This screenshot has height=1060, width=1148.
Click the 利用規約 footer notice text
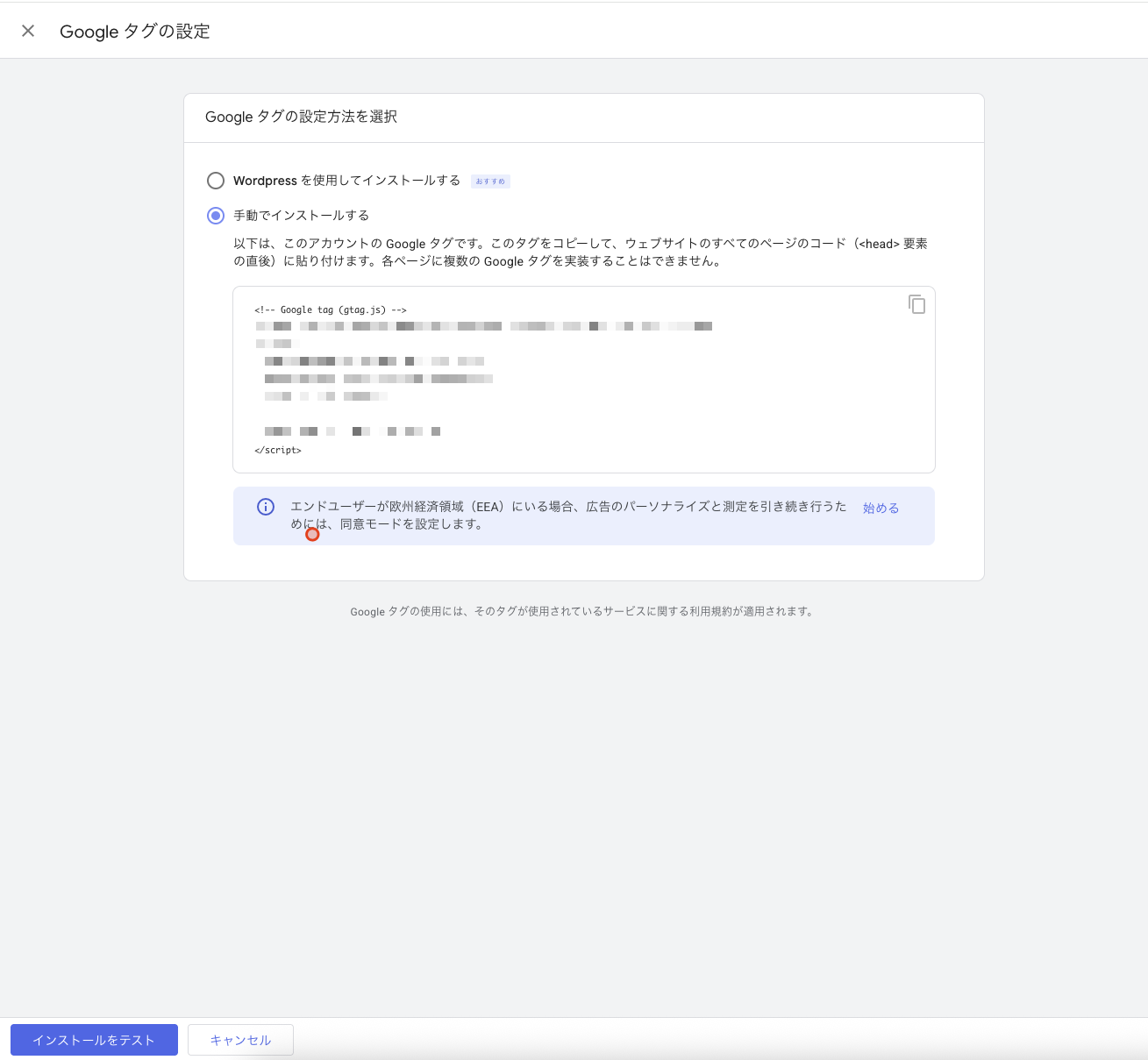click(582, 612)
